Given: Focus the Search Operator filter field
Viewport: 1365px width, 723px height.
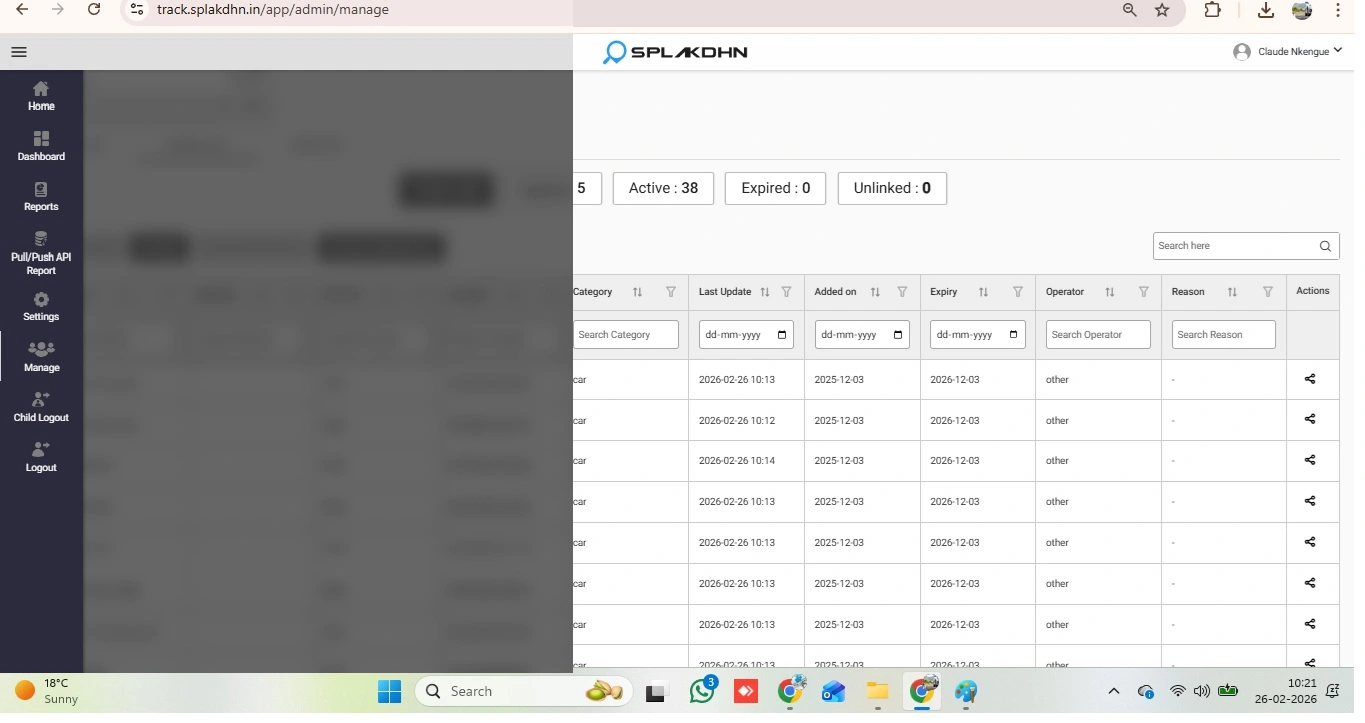Looking at the screenshot, I should pos(1098,335).
